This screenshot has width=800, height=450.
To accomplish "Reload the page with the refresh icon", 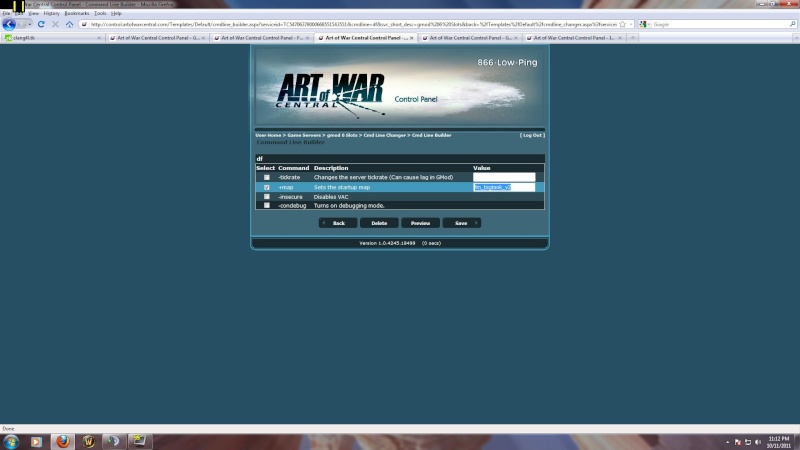I will click(41, 24).
